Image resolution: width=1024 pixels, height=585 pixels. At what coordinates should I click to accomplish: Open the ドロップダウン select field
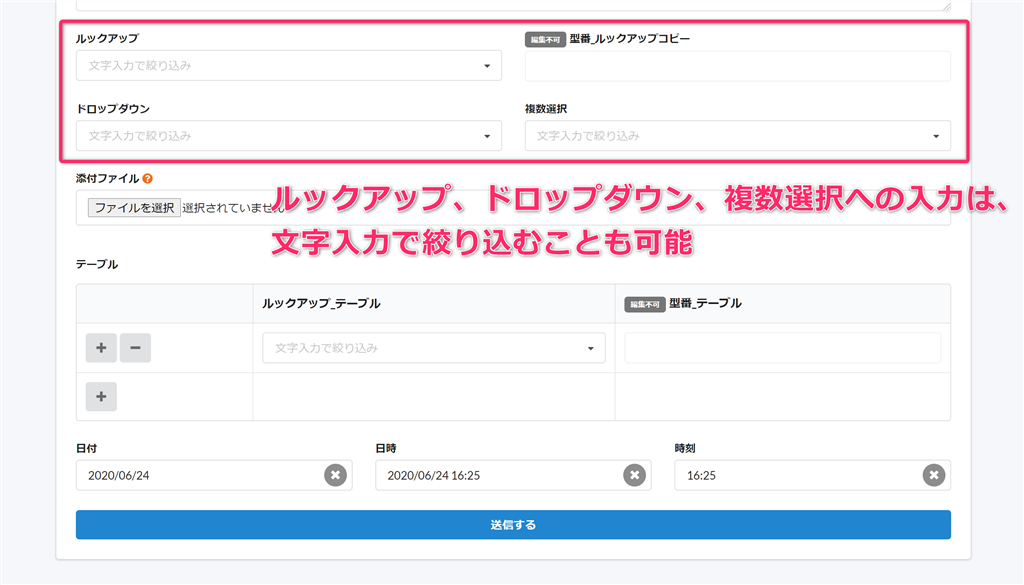[x=289, y=136]
